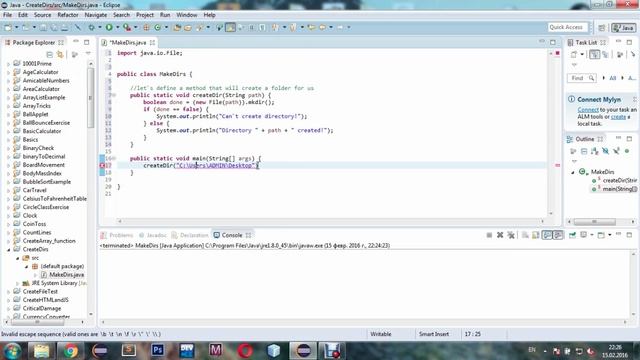Expand the JRE System Library node
The width and height of the screenshot is (640, 360).
(x=18, y=283)
